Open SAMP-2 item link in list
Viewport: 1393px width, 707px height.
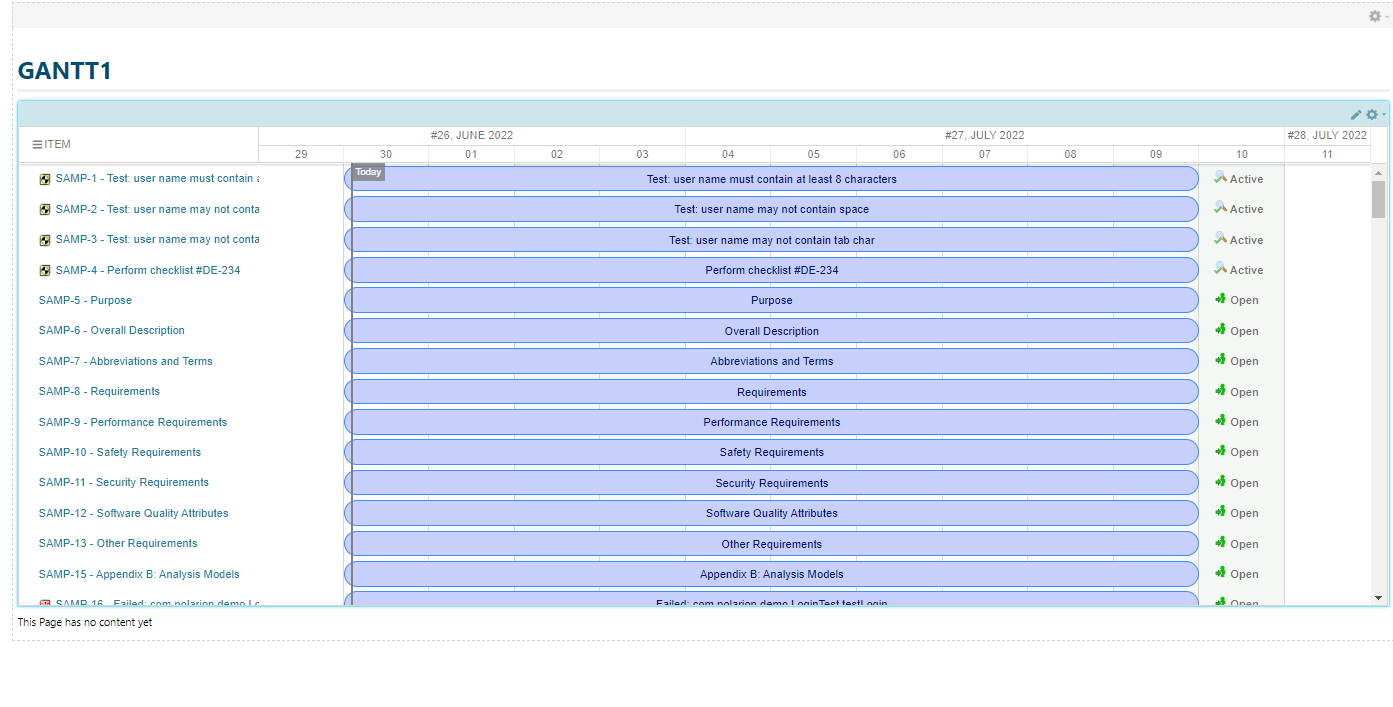(x=157, y=209)
